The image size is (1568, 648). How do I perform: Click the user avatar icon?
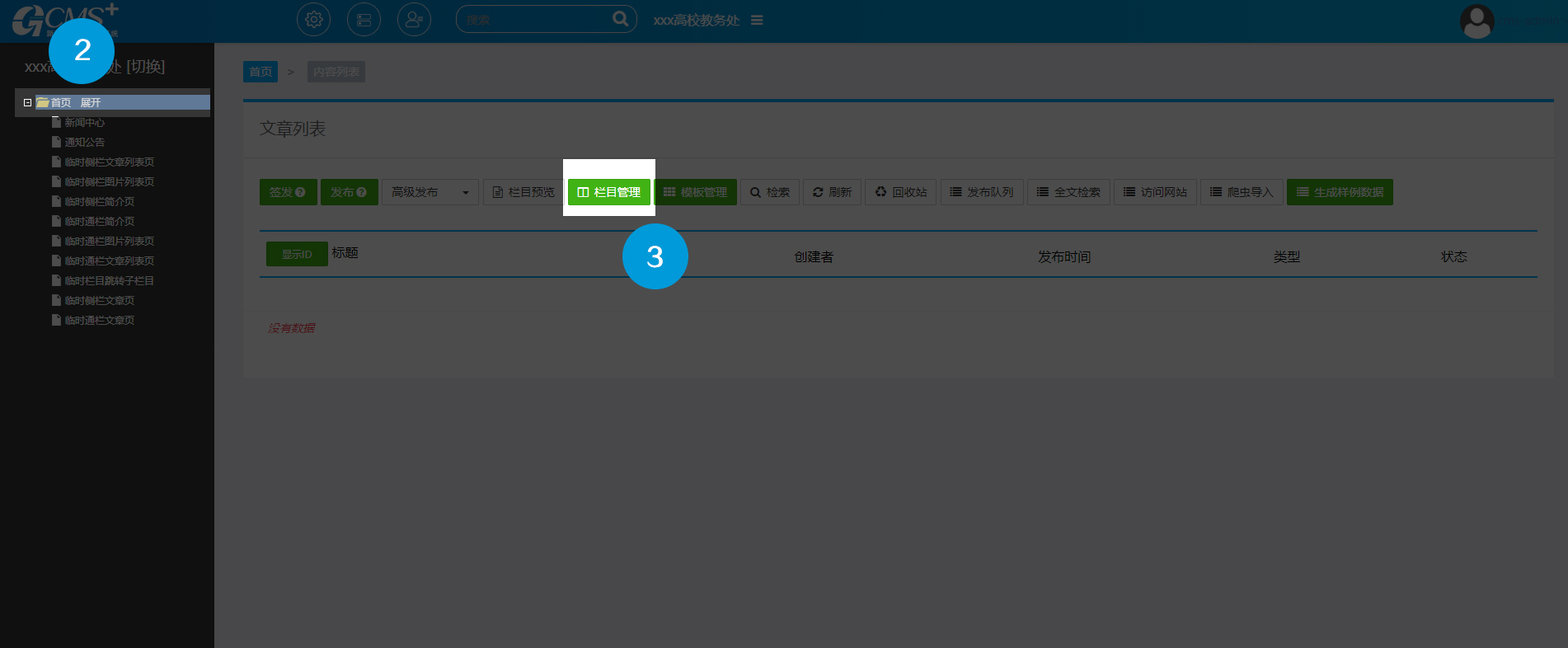coord(1476,21)
